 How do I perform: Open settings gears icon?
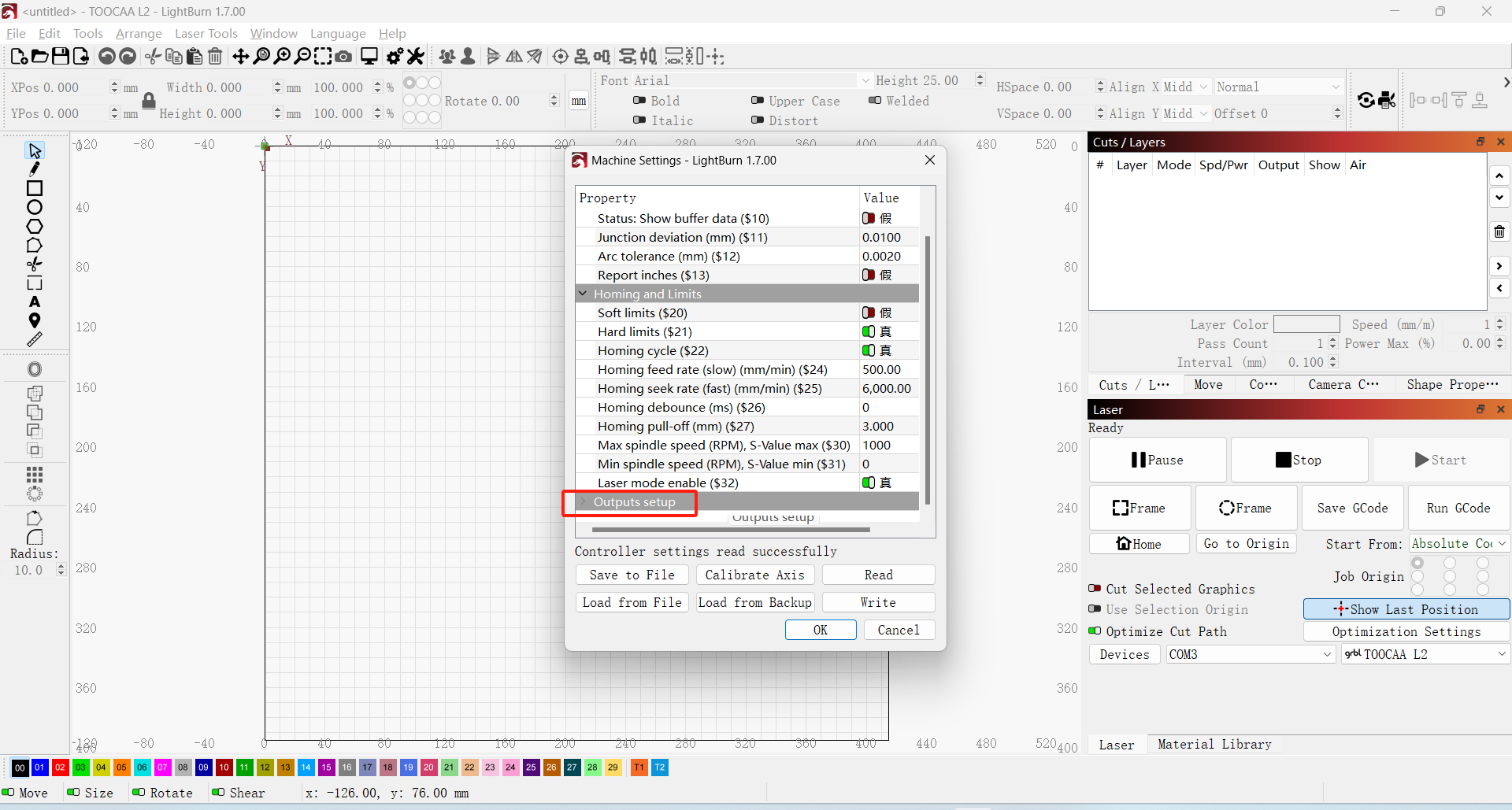coord(395,56)
